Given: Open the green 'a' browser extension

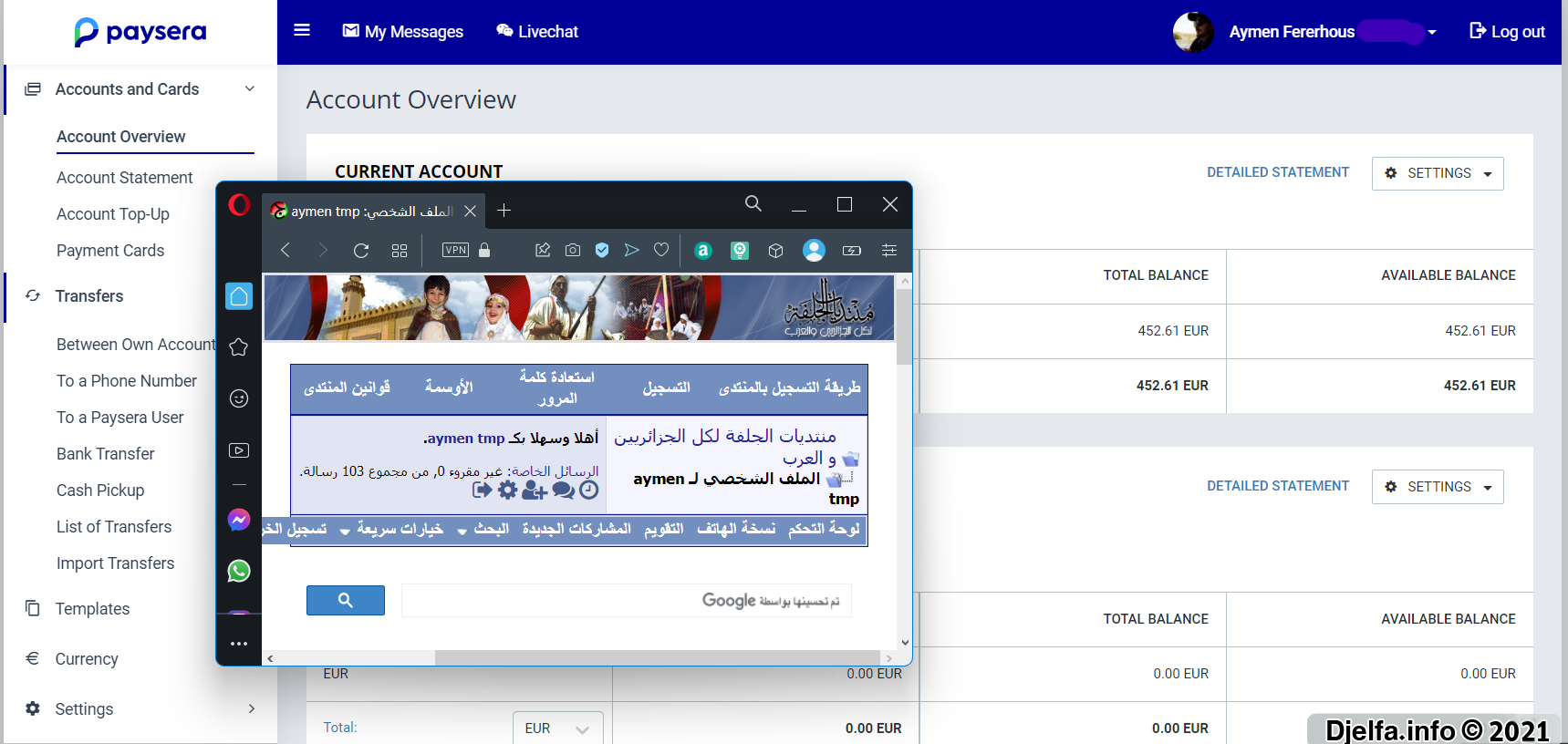Looking at the screenshot, I should (702, 250).
